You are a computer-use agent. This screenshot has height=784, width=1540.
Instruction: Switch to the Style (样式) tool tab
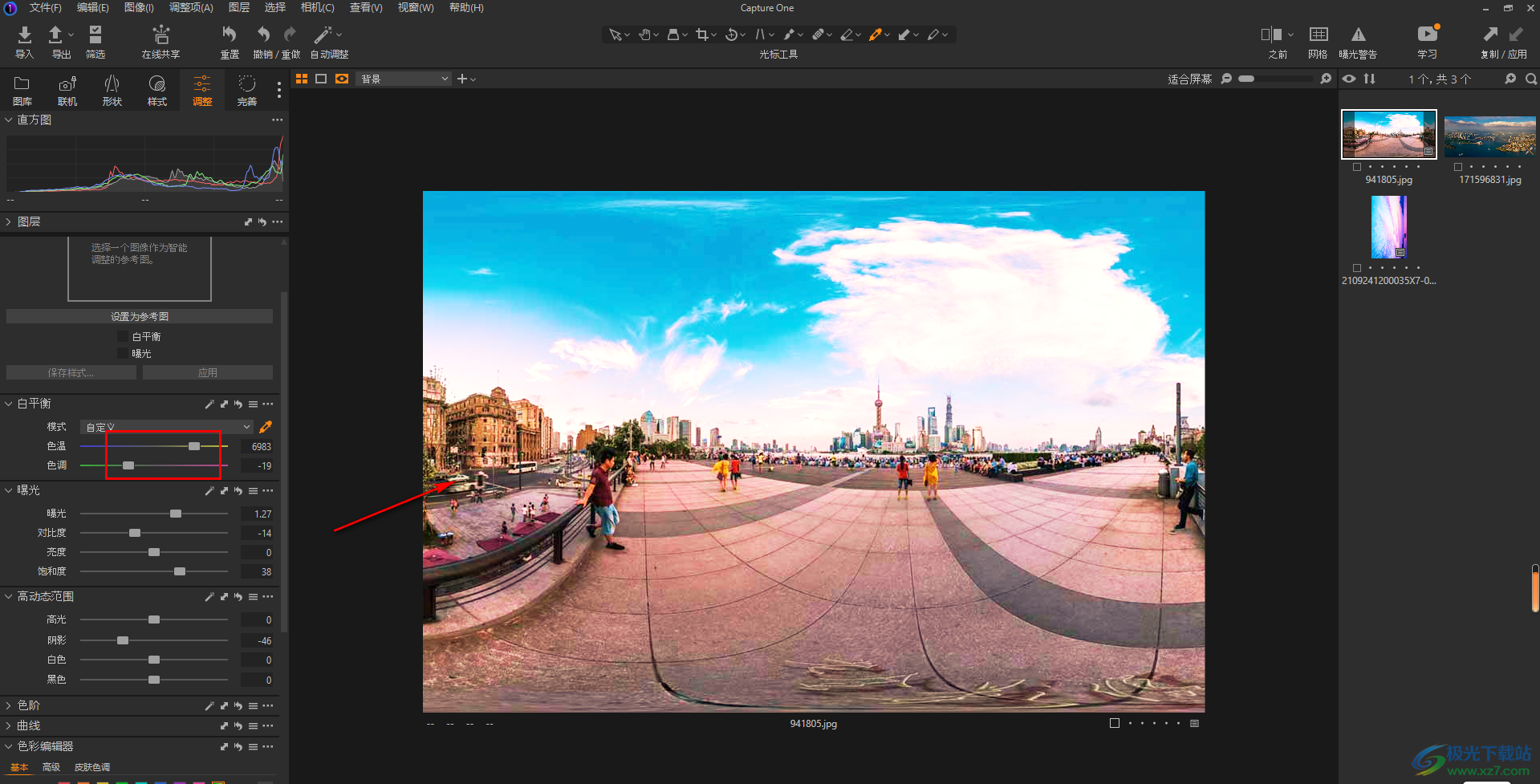[157, 90]
